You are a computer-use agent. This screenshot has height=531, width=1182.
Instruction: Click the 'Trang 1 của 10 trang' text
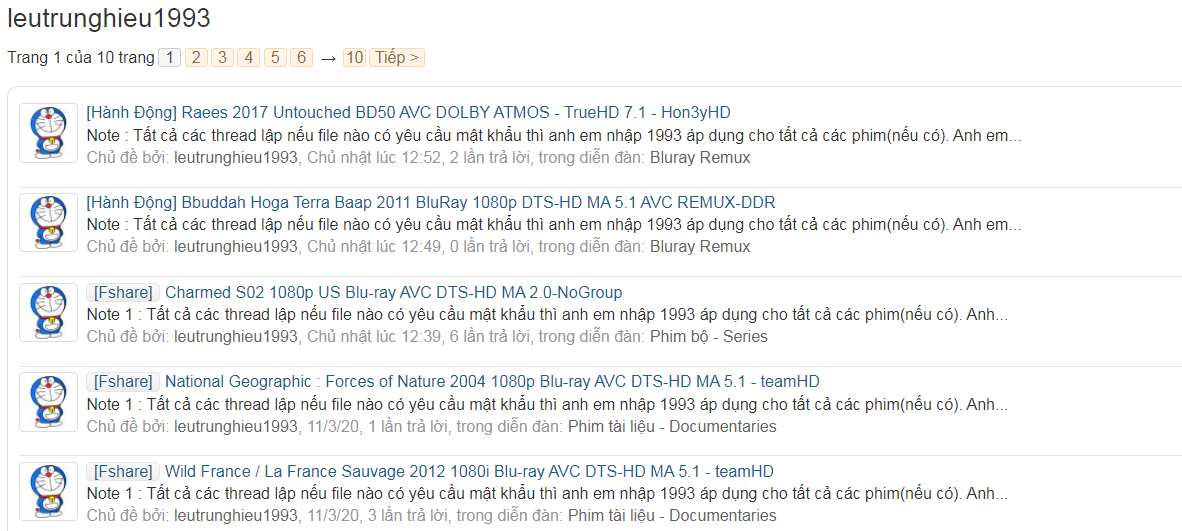[x=81, y=57]
